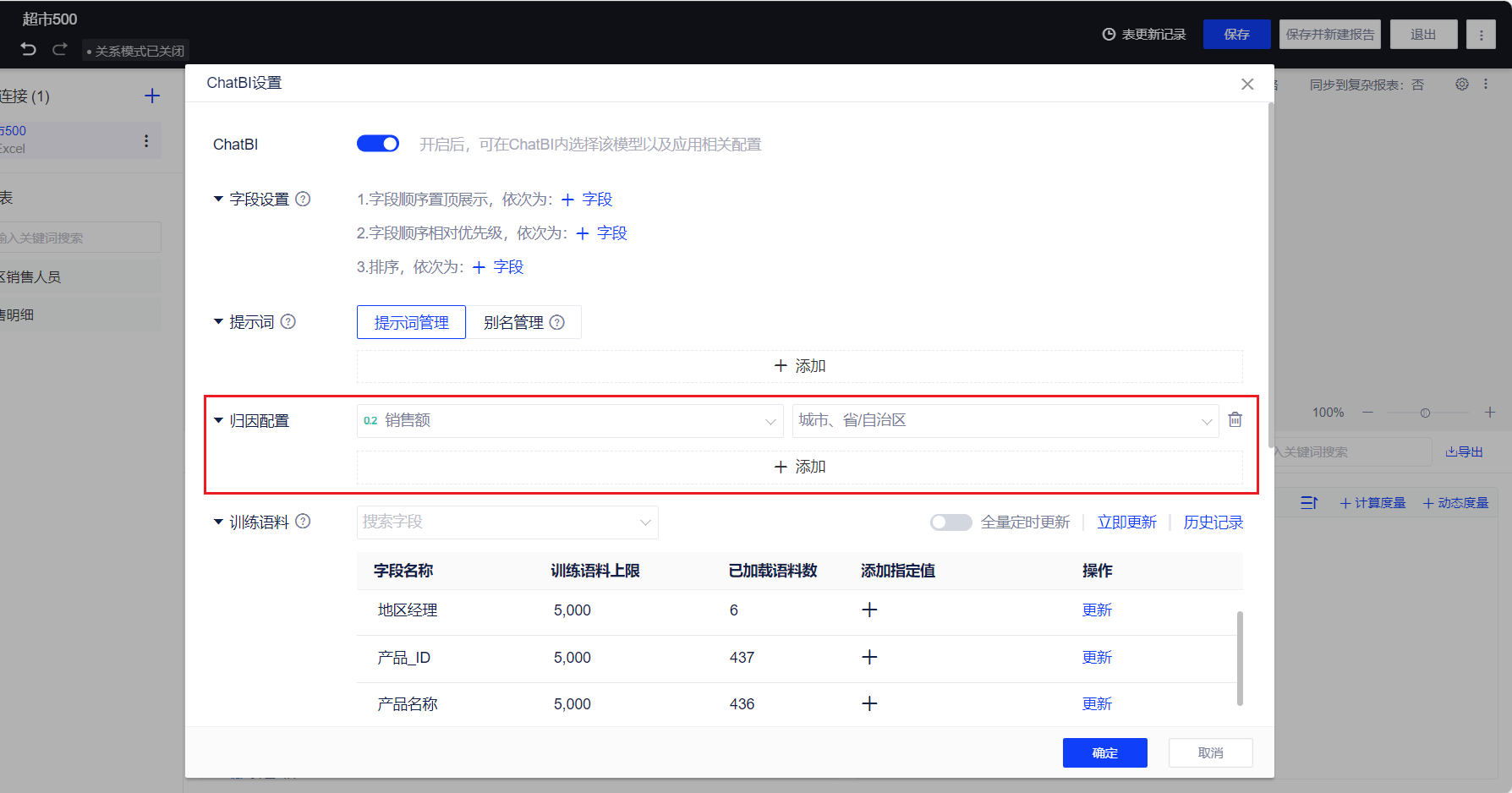Collapse the 归因配置 section
Viewport: 1512px width, 793px height.
click(218, 421)
